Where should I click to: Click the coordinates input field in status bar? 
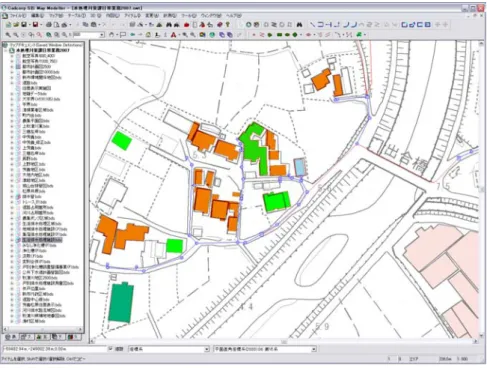pos(54,349)
